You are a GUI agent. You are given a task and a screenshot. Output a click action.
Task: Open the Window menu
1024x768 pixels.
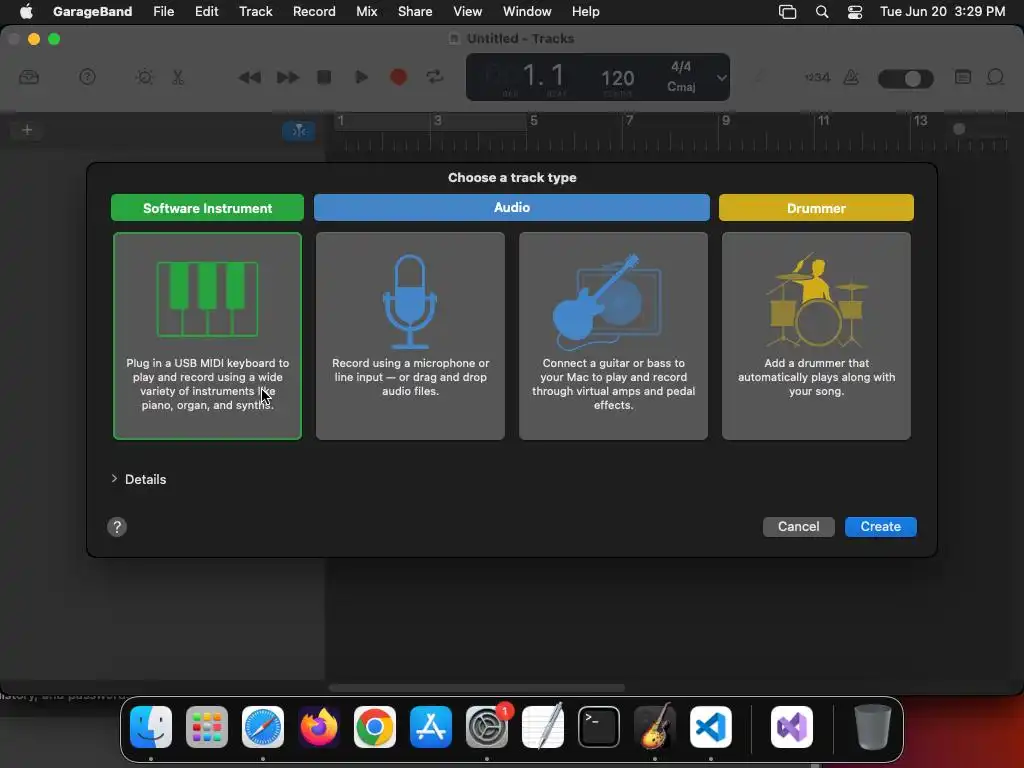pyautogui.click(x=527, y=12)
